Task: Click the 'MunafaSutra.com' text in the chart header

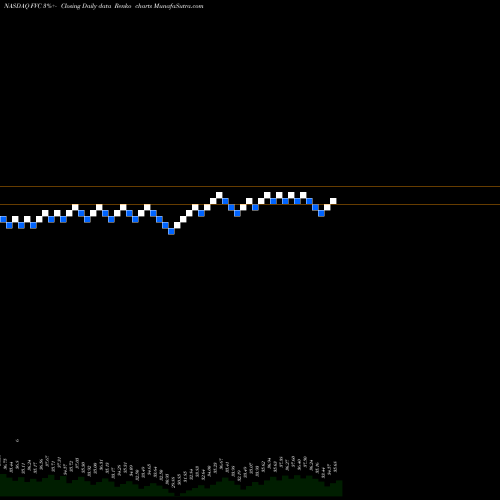Action: tap(178, 6)
